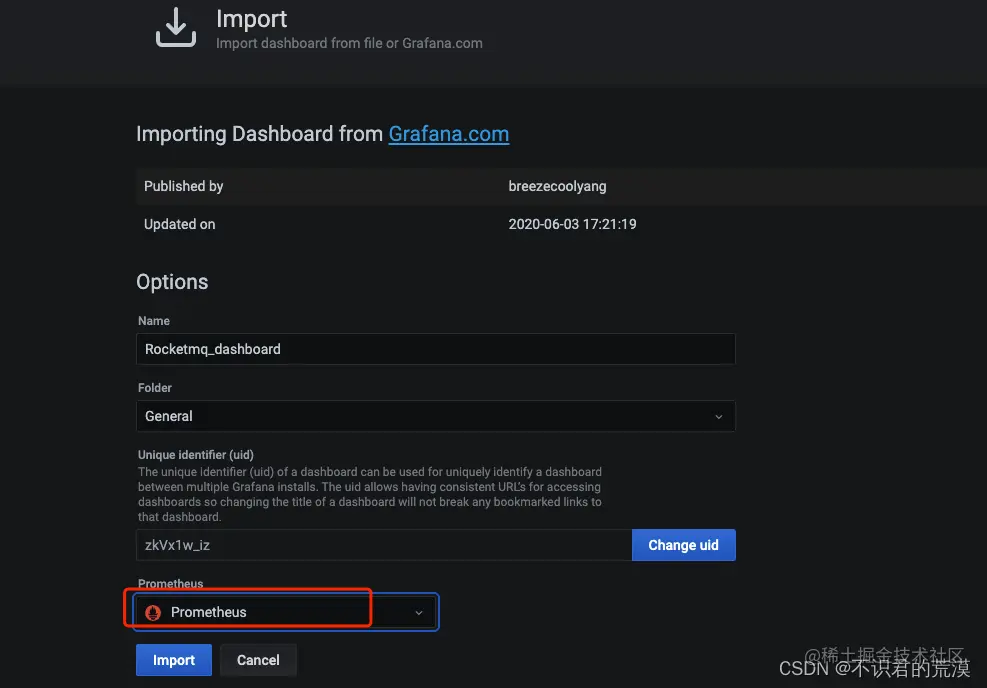Select the date 2020-06-03 17:21:19
This screenshot has height=688, width=987.
(x=572, y=224)
